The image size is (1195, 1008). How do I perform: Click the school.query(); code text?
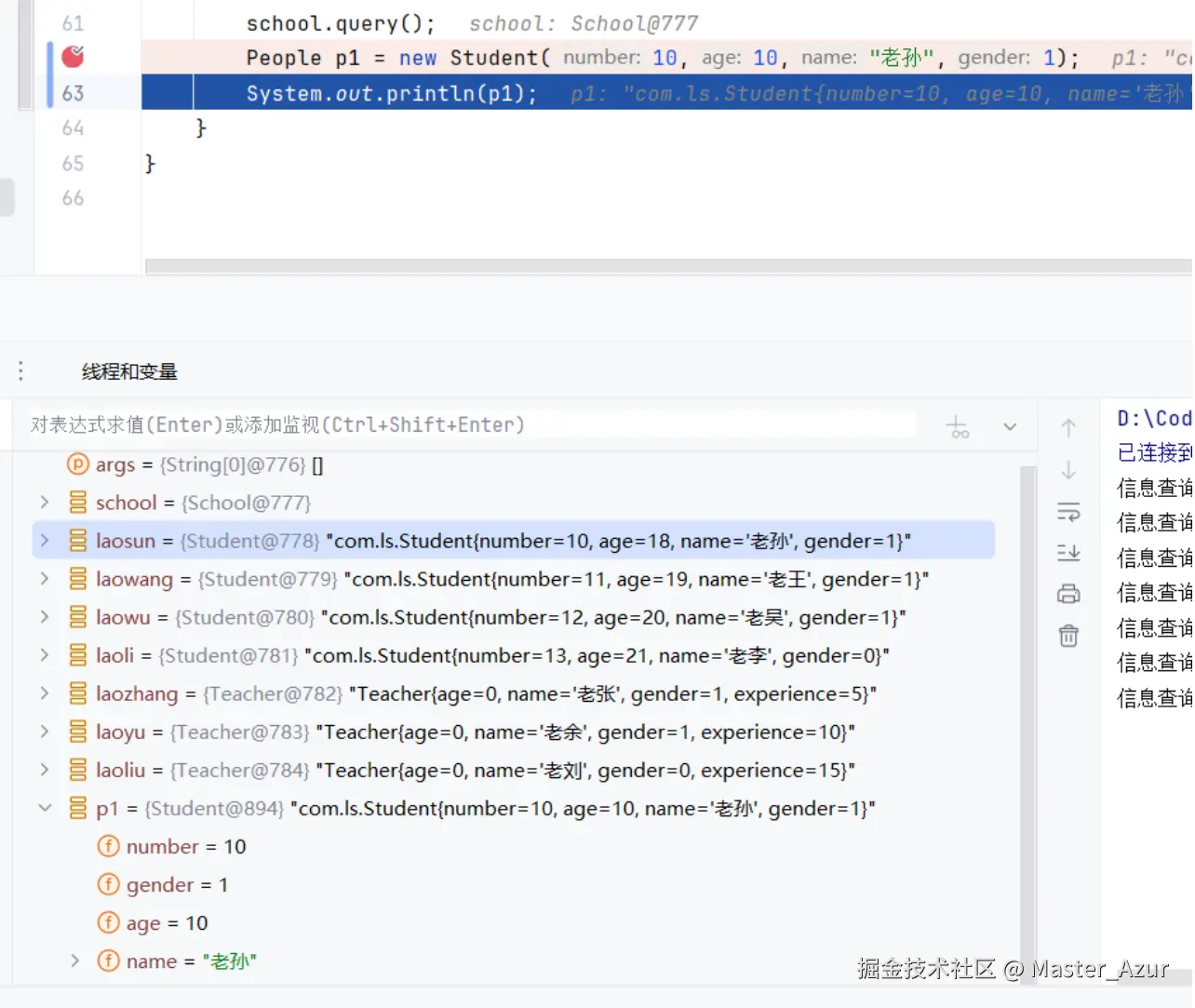(341, 23)
